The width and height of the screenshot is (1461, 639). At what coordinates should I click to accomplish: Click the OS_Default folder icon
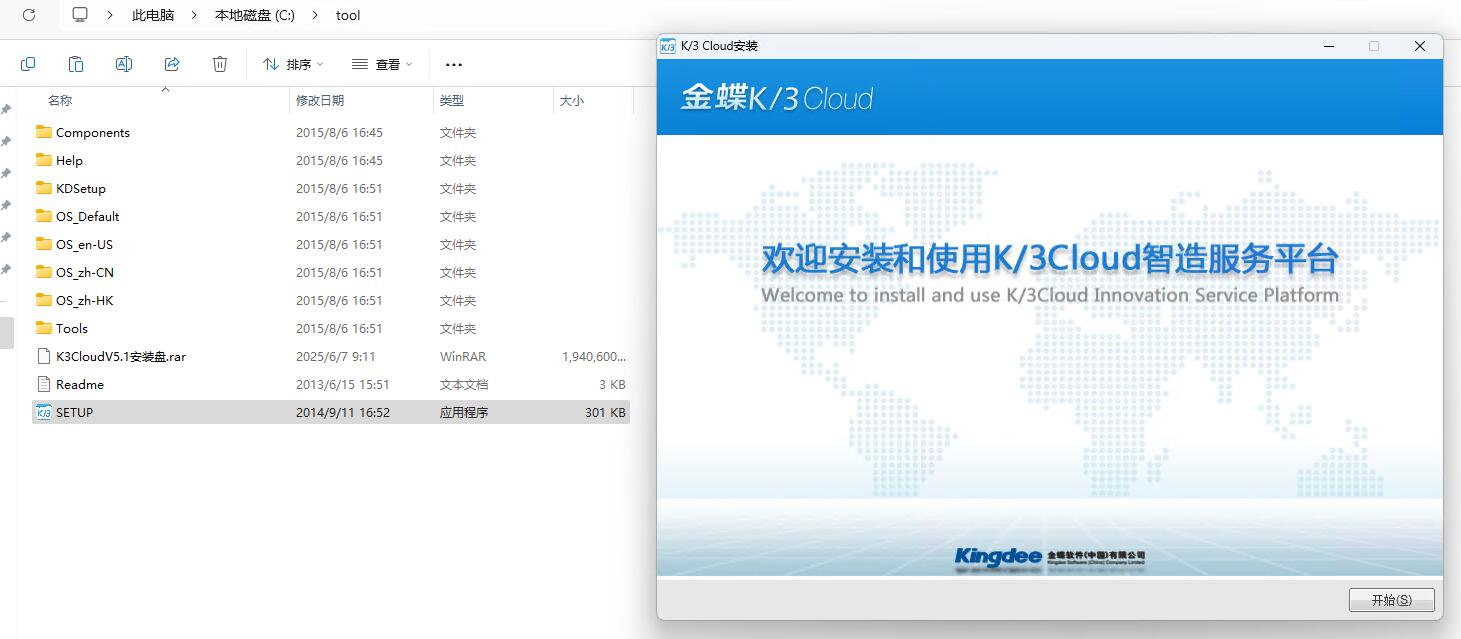click(x=43, y=216)
